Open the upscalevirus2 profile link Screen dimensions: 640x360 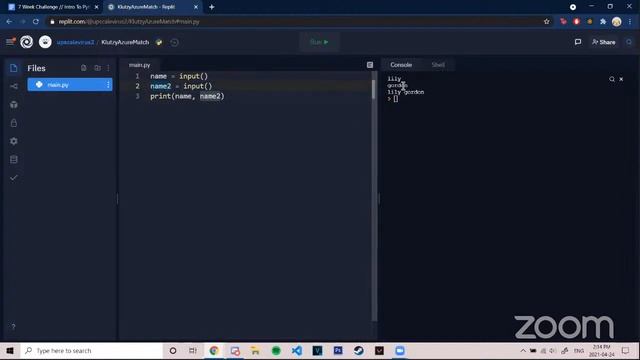75,42
